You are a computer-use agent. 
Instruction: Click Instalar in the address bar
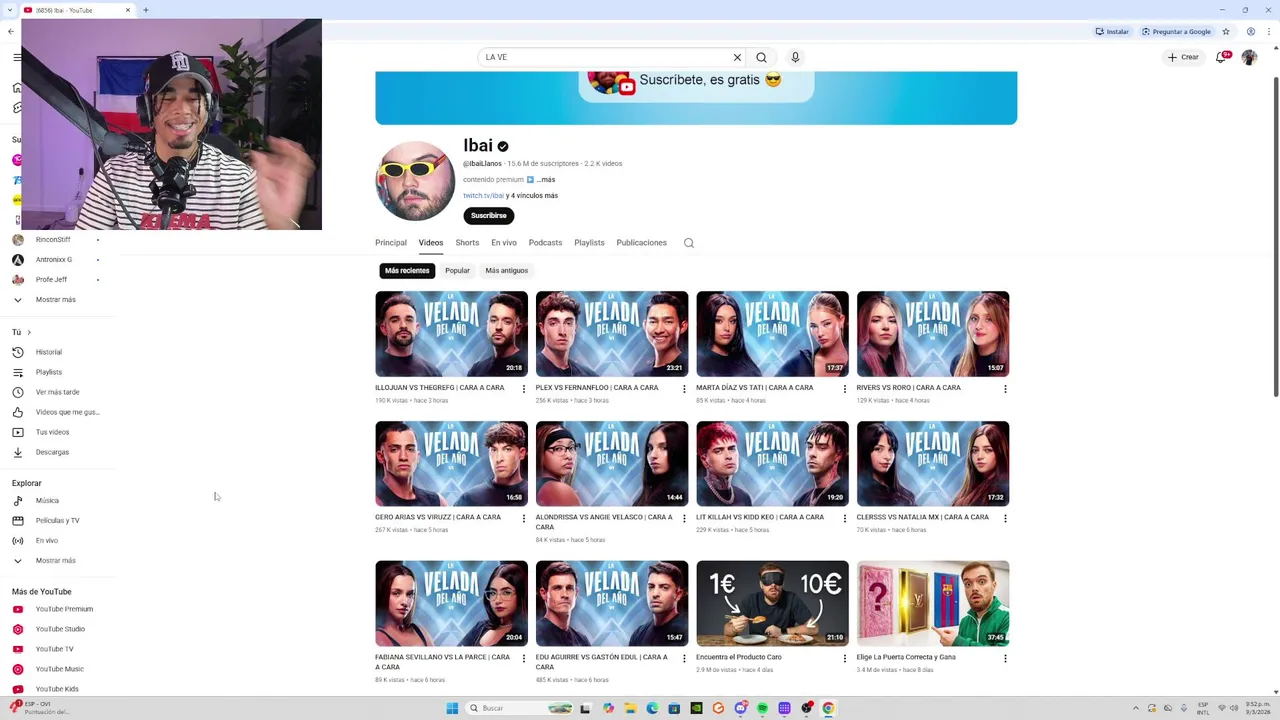click(x=1112, y=31)
